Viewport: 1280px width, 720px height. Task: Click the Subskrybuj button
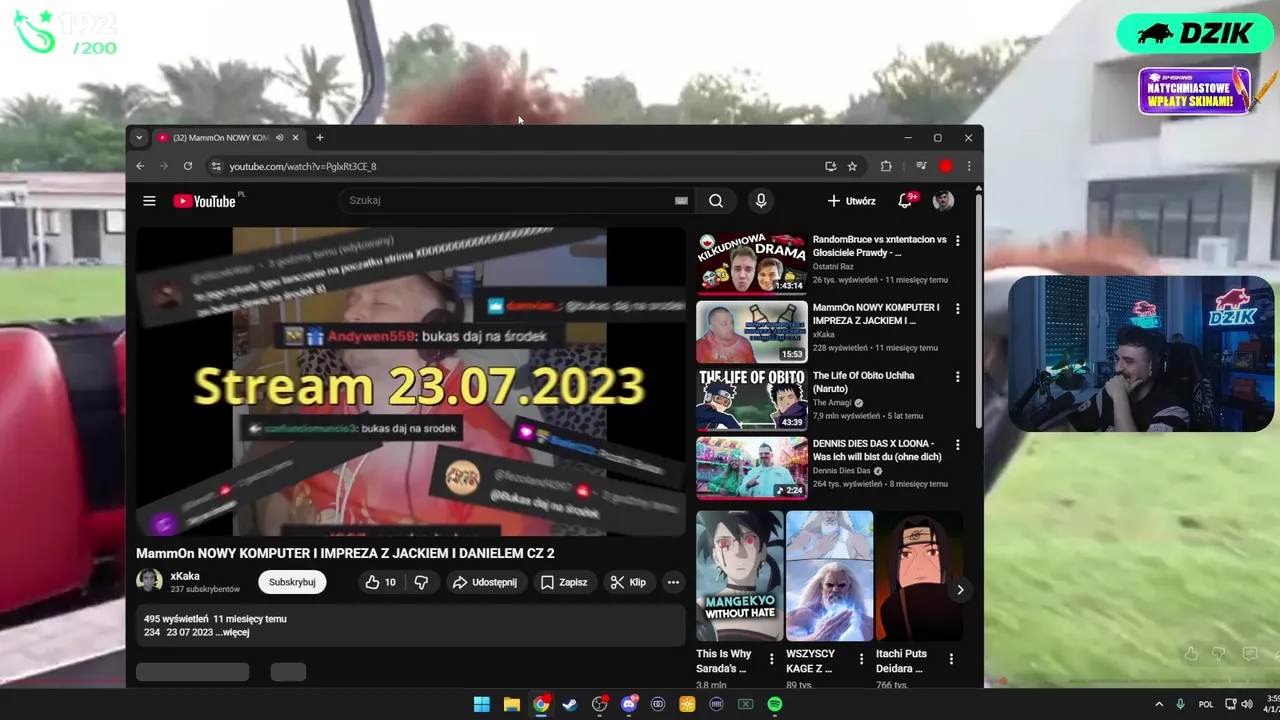292,582
